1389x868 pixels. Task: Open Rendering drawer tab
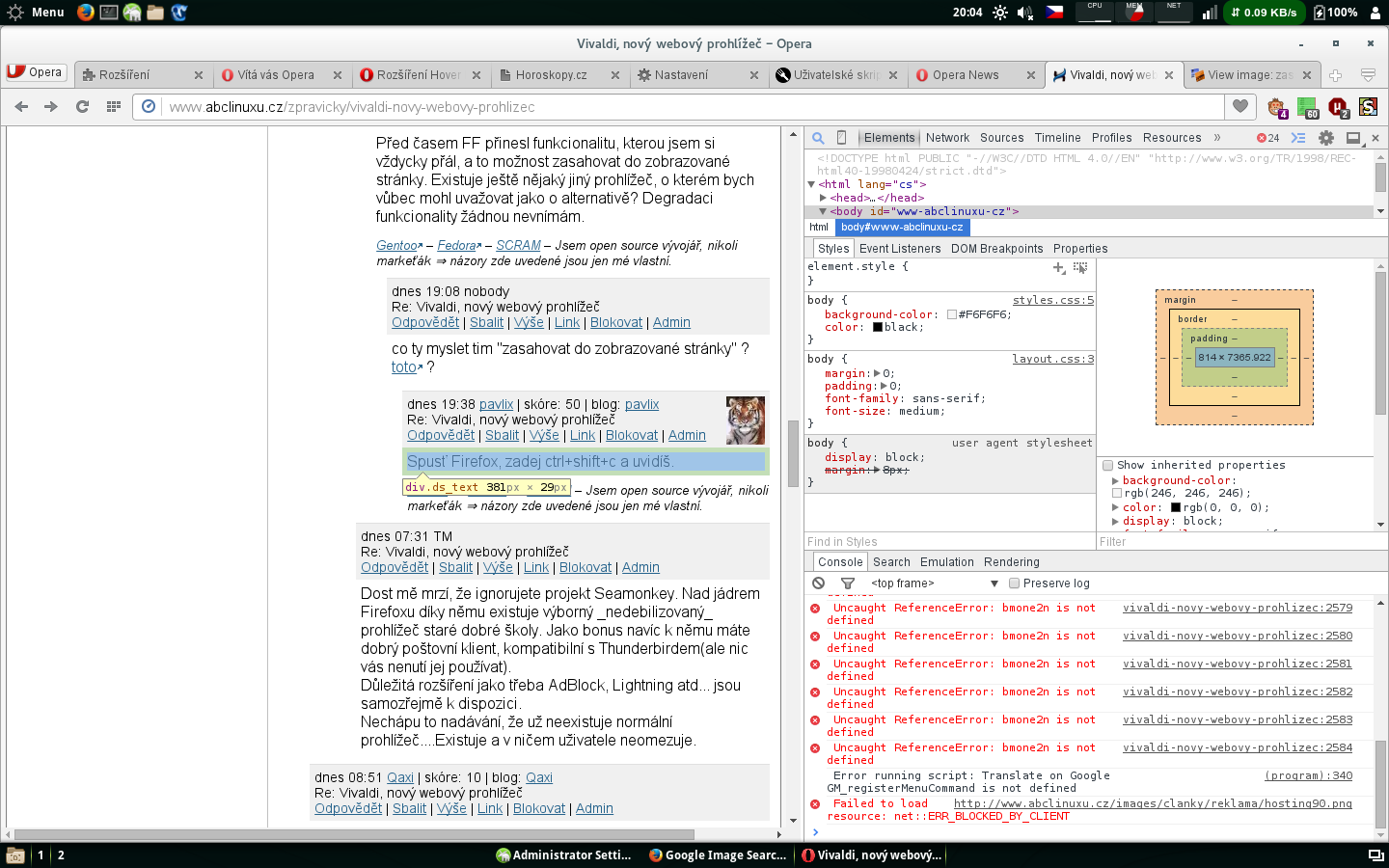(x=1012, y=562)
